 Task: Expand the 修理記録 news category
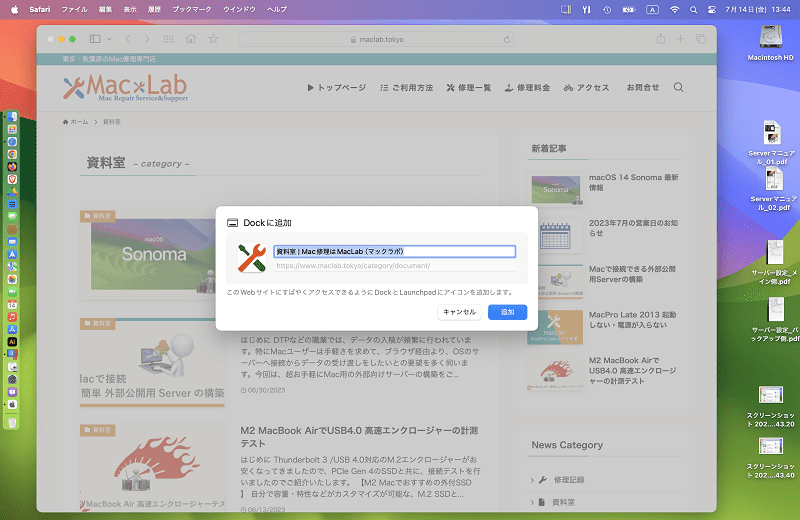(x=569, y=480)
